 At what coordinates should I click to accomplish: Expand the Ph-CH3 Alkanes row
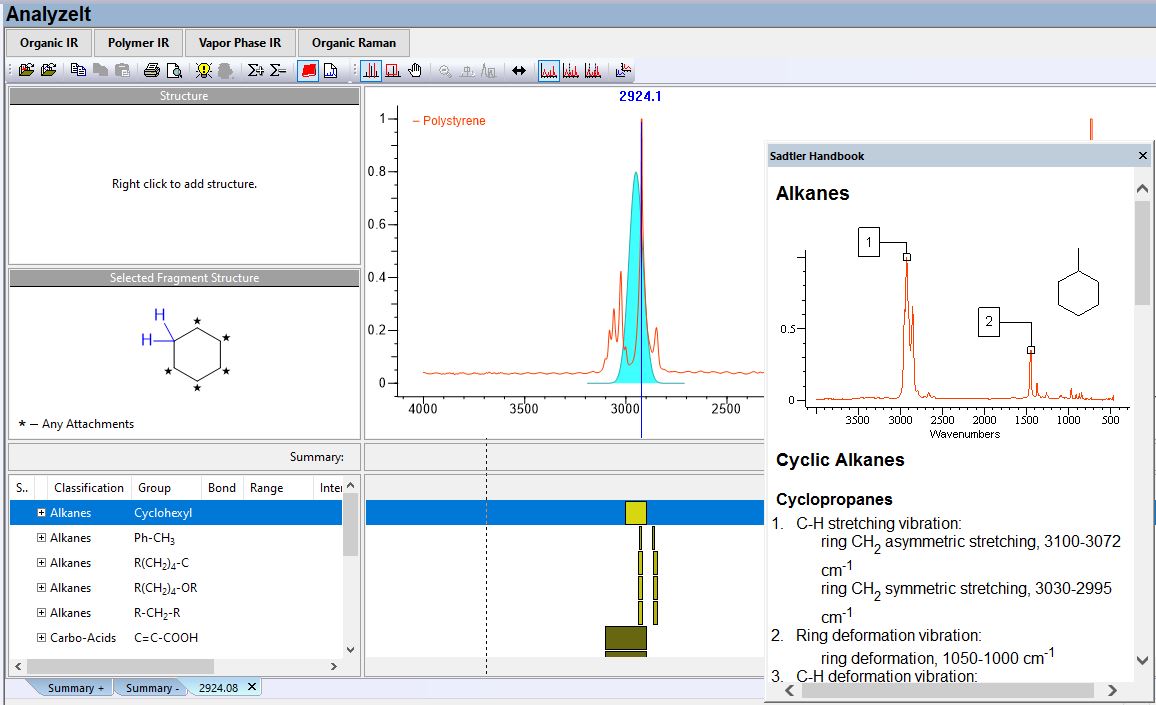pos(41,538)
